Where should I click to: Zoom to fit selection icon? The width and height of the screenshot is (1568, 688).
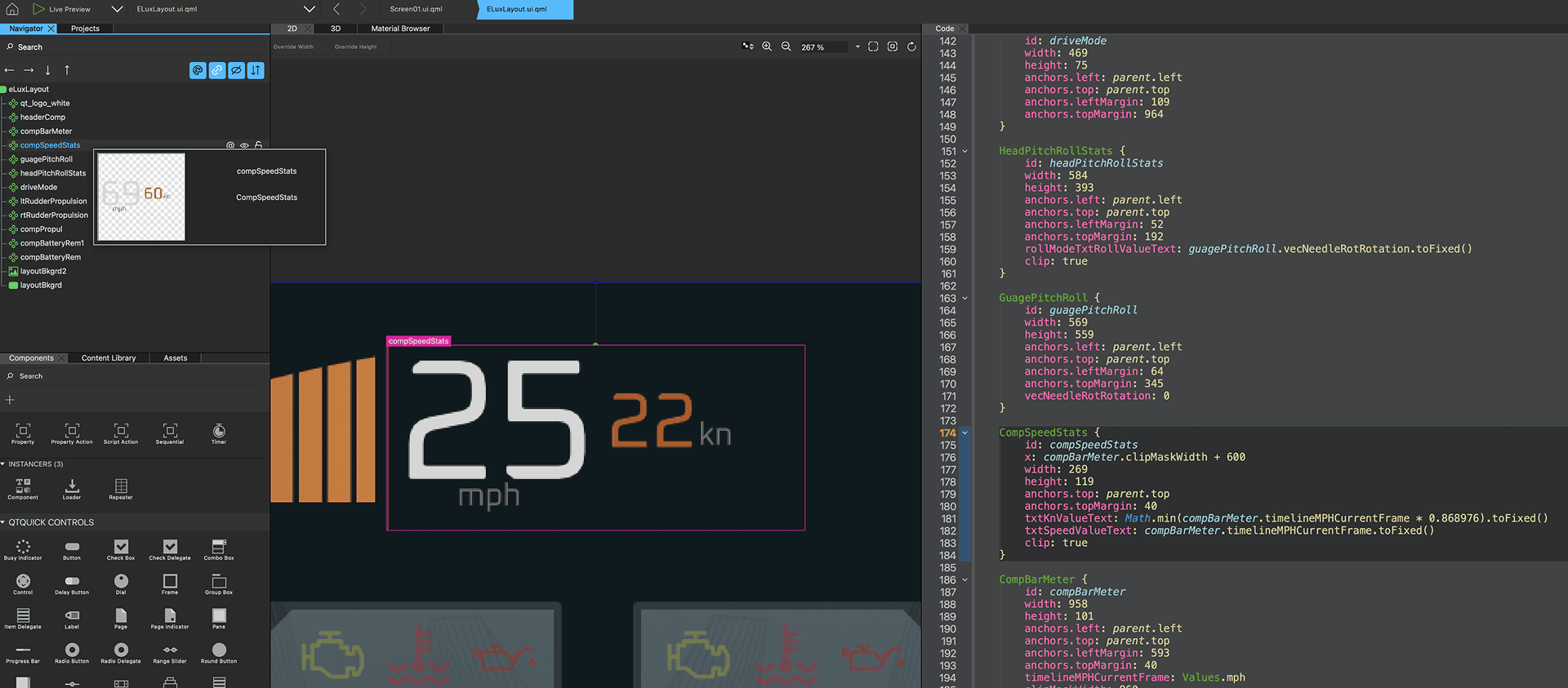coord(893,47)
